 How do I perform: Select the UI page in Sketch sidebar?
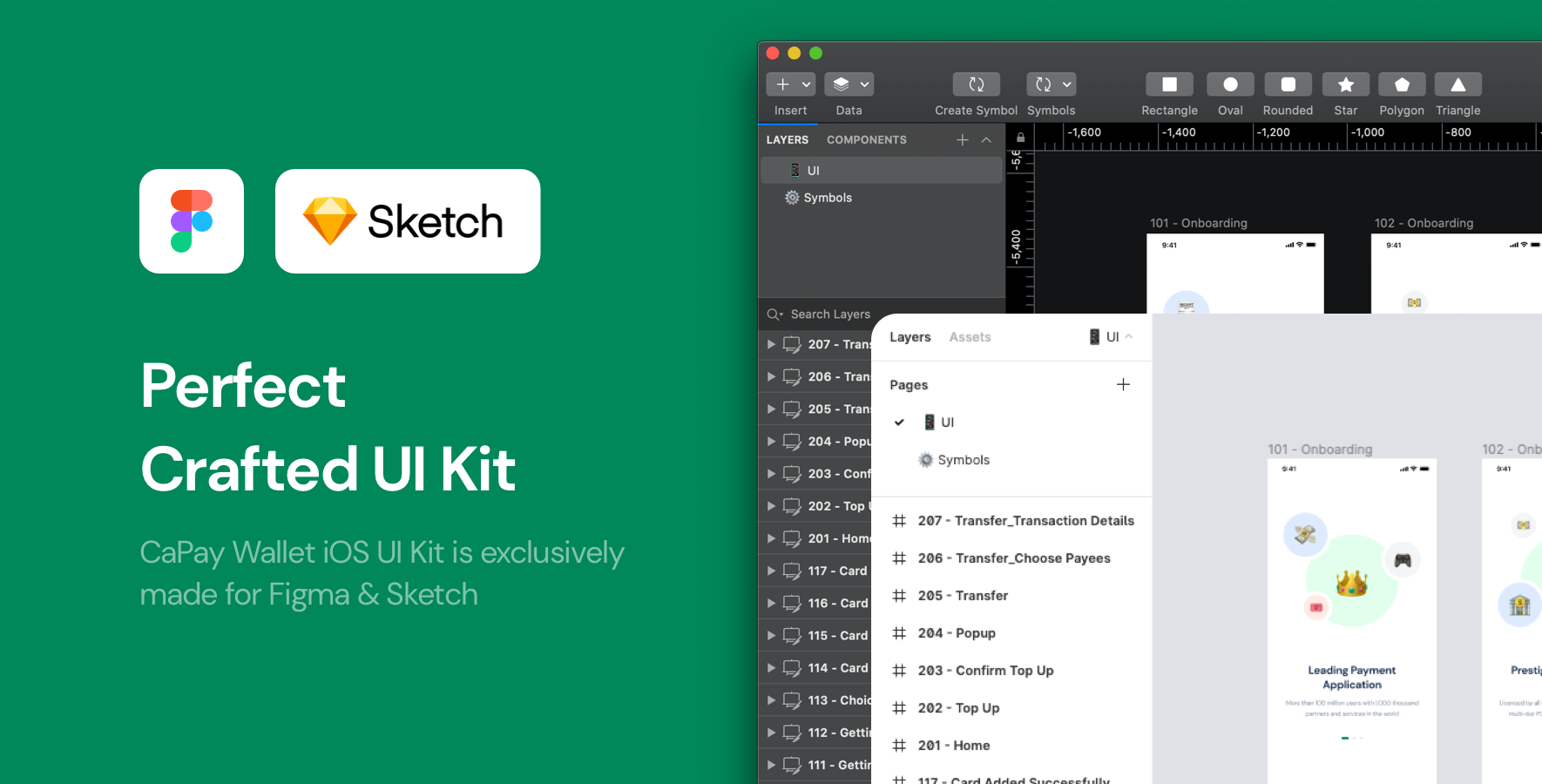(x=882, y=171)
